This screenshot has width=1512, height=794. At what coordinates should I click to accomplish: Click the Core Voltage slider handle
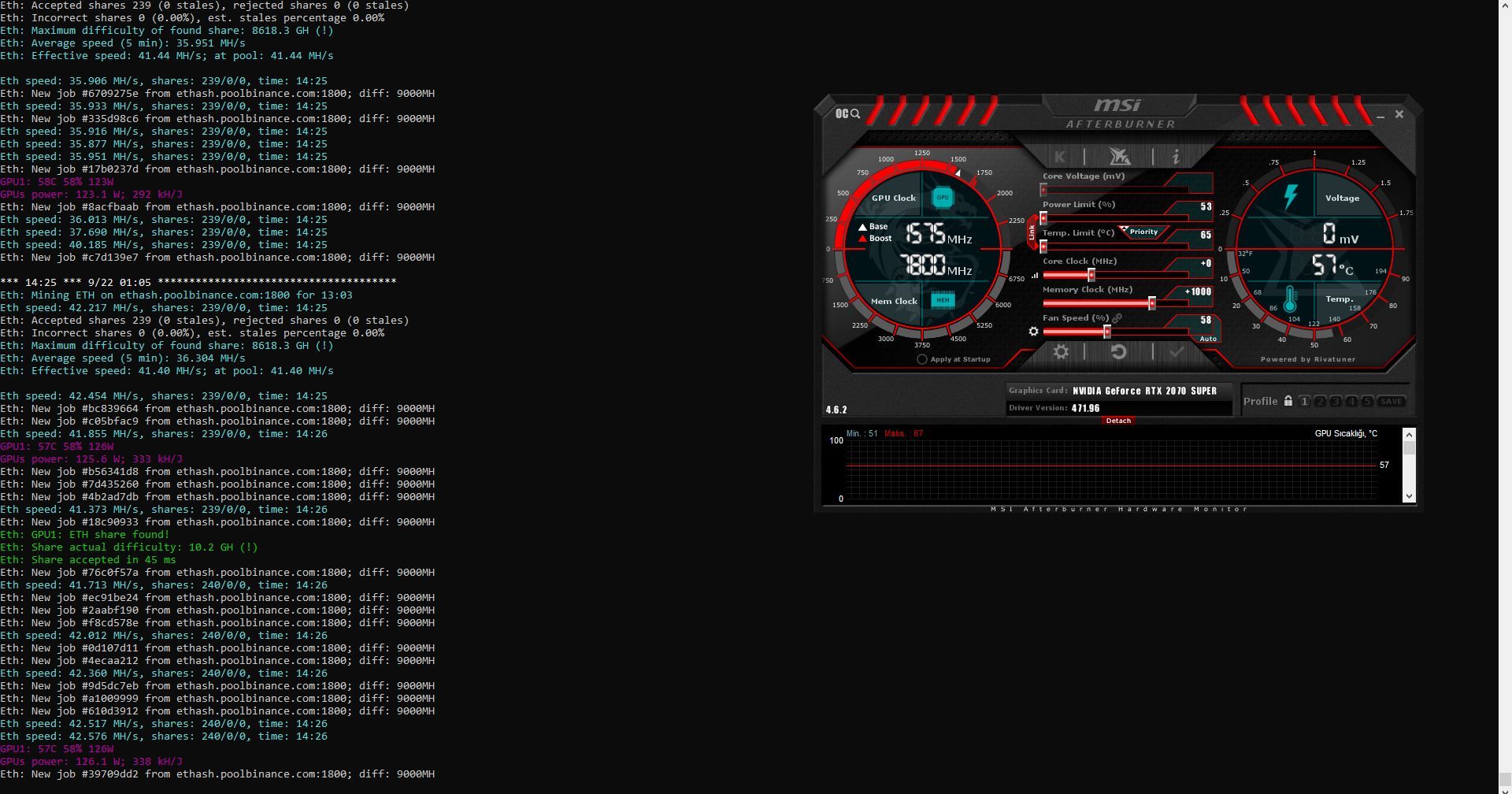click(x=1043, y=190)
